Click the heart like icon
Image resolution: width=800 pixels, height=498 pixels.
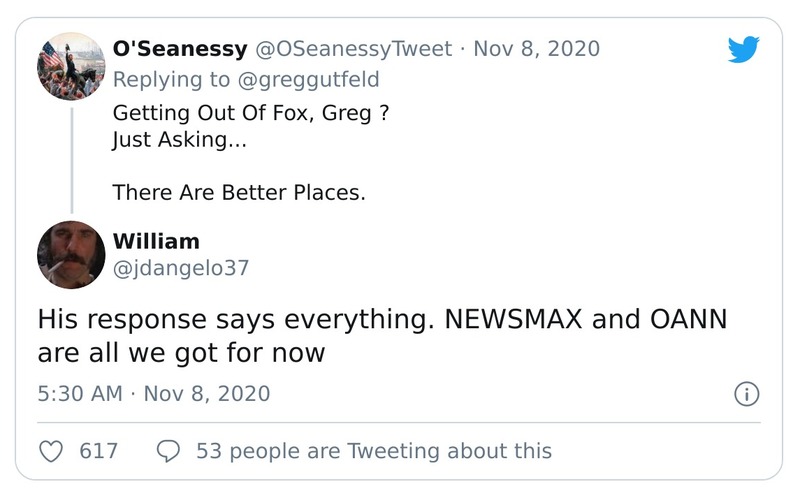[51, 451]
